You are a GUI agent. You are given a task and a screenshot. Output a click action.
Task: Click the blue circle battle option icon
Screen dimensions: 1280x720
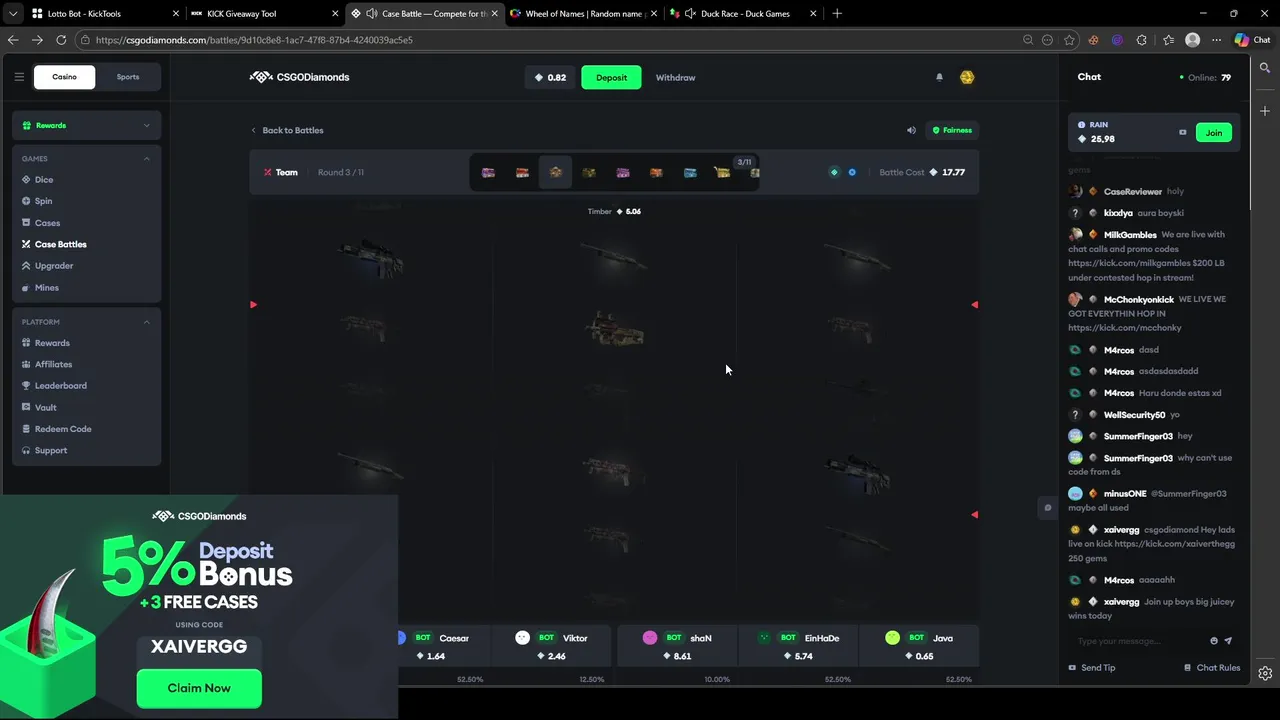point(852,172)
